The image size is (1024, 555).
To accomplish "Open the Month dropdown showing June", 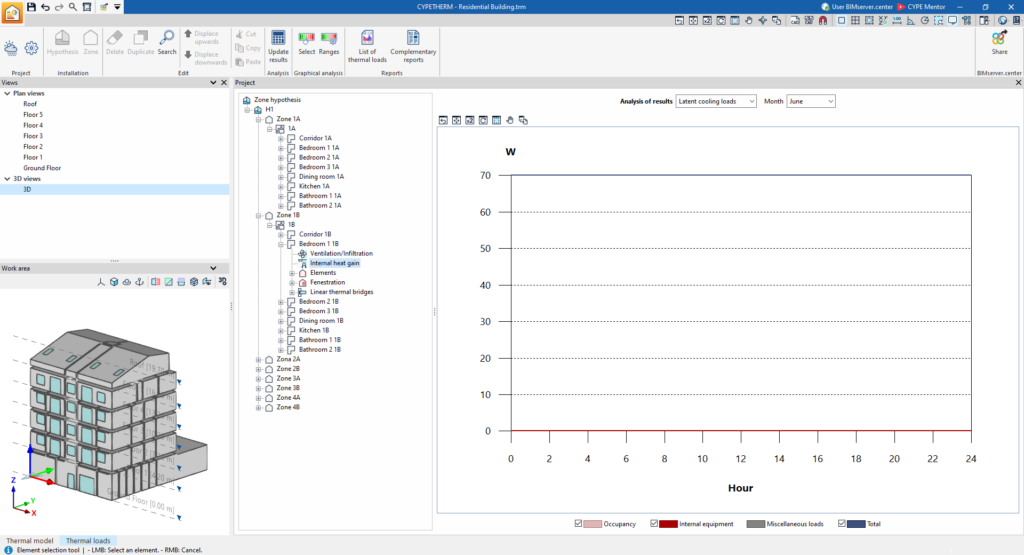I will [810, 101].
